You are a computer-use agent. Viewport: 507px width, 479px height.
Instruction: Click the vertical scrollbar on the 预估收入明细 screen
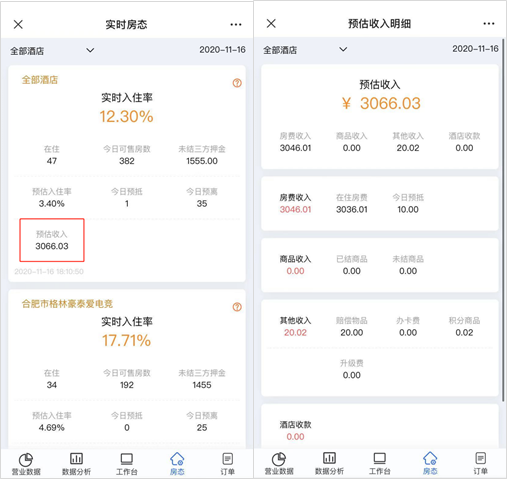click(x=503, y=224)
